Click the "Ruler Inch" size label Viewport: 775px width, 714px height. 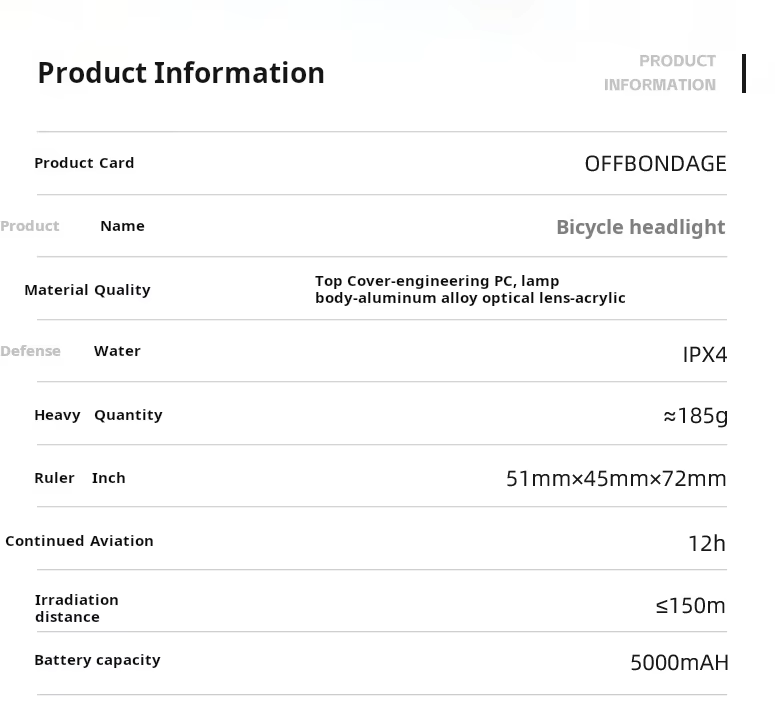[x=80, y=478]
